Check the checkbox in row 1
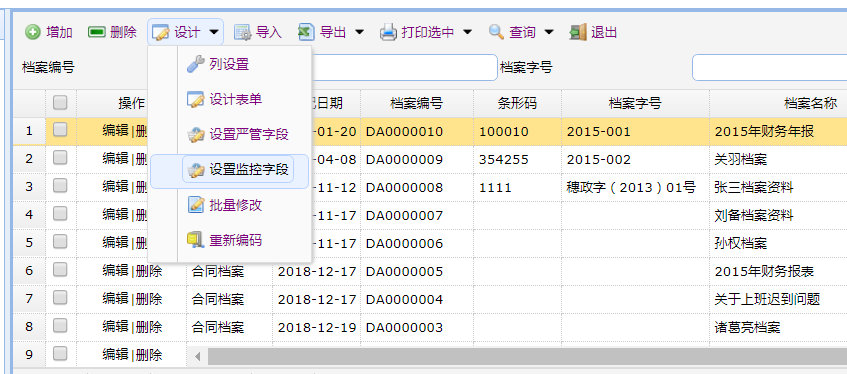 [60, 129]
